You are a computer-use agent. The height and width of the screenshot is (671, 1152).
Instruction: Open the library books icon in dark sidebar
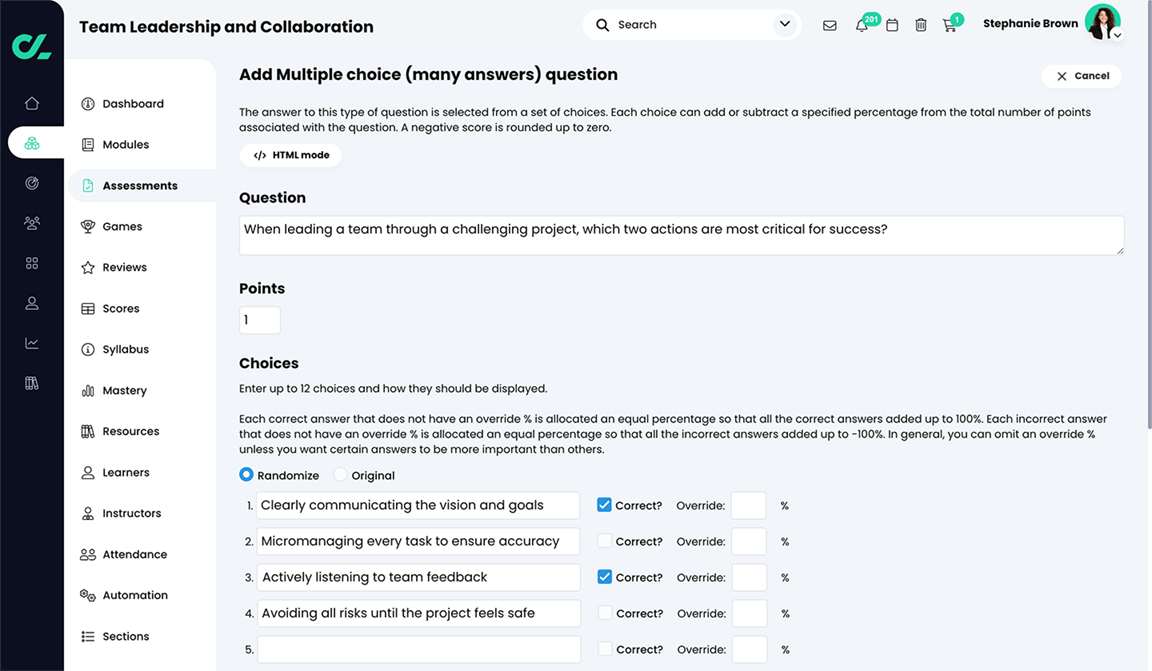(31, 382)
